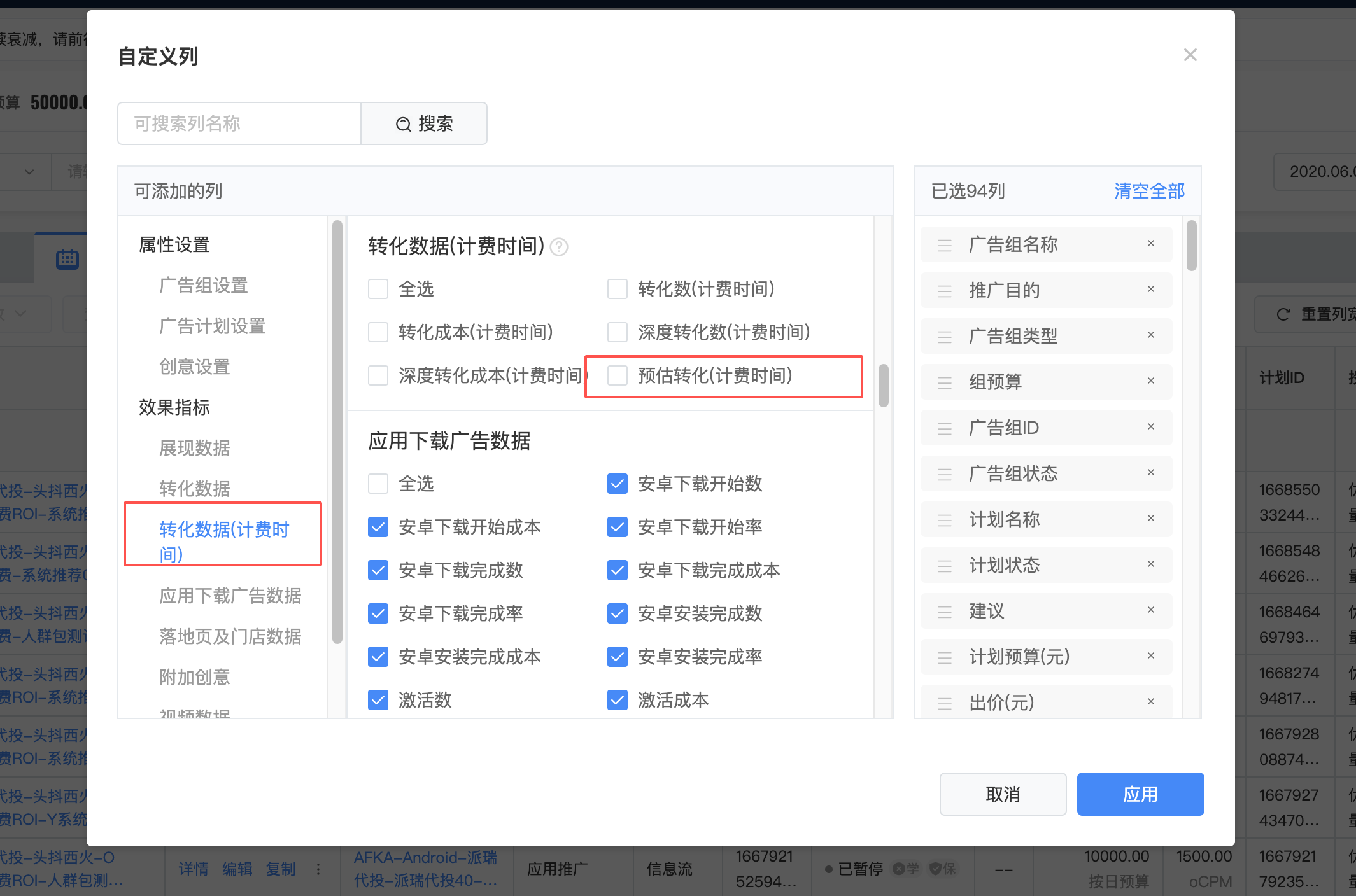Image resolution: width=1356 pixels, height=896 pixels.
Task: Remove 广告组状态 from selected columns
Action: [1151, 473]
